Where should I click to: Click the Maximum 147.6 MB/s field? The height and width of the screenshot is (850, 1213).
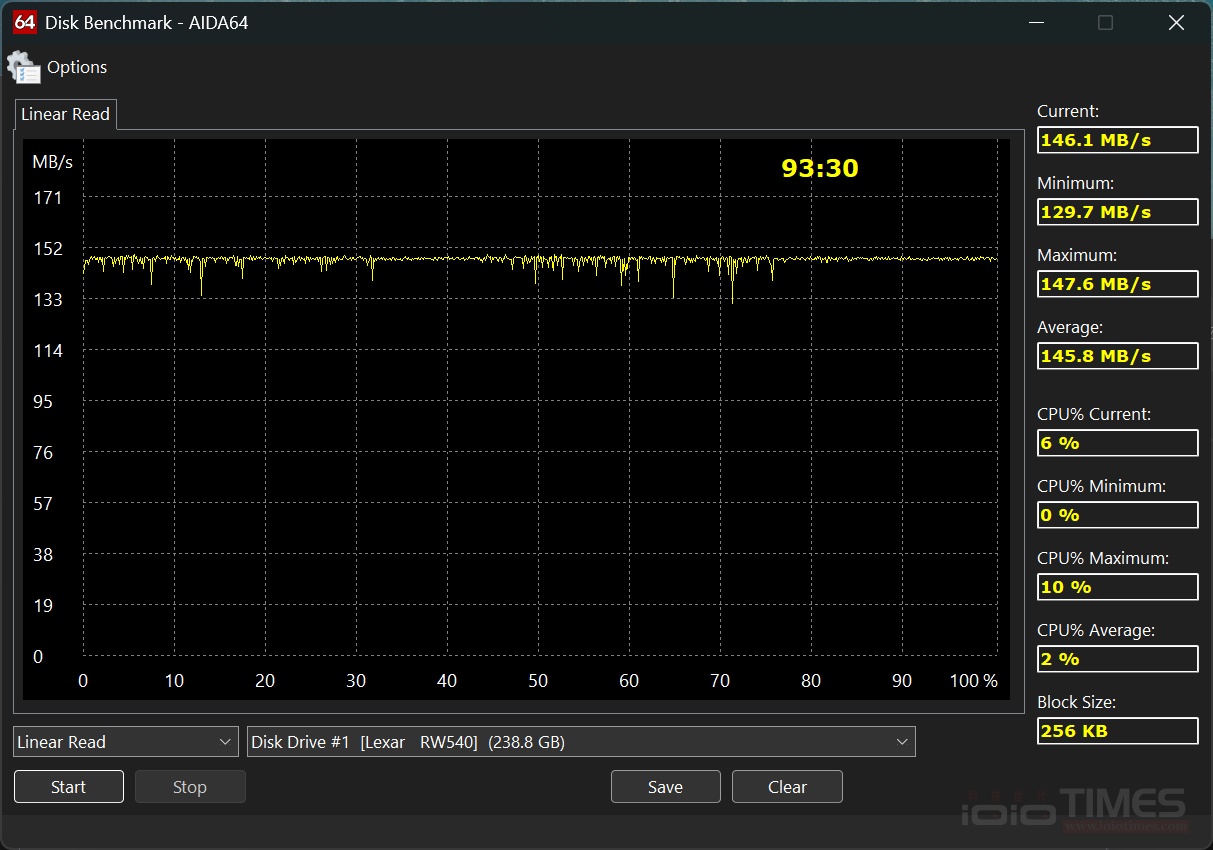point(1117,284)
